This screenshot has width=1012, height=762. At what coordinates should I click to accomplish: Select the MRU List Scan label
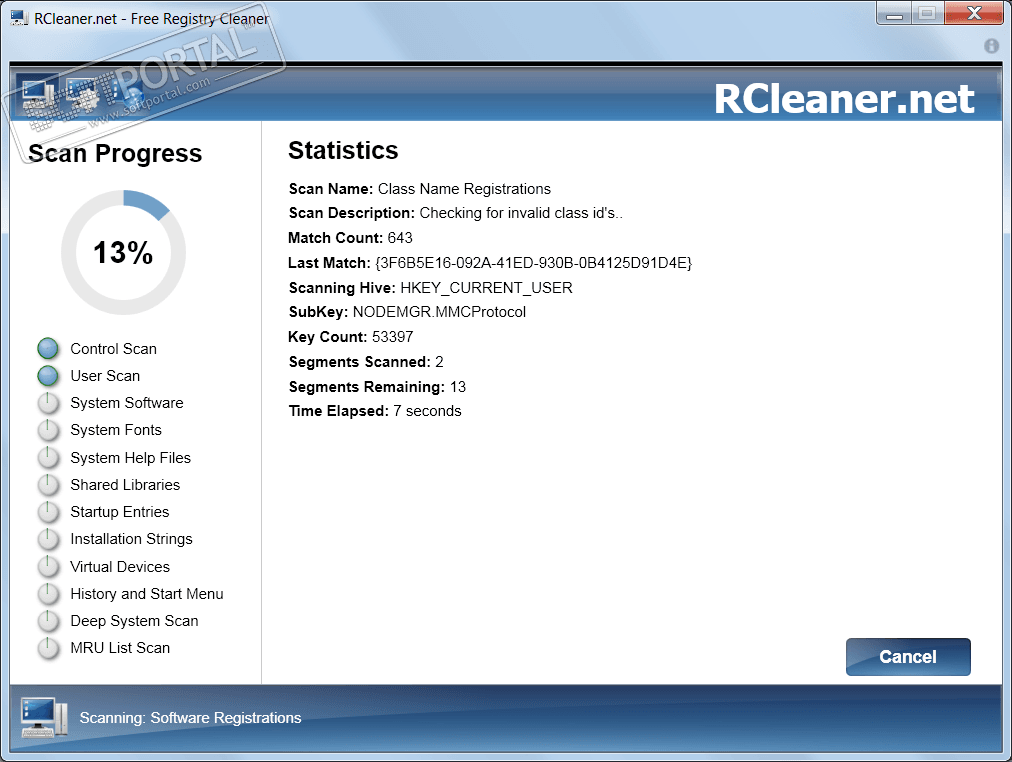[x=120, y=648]
